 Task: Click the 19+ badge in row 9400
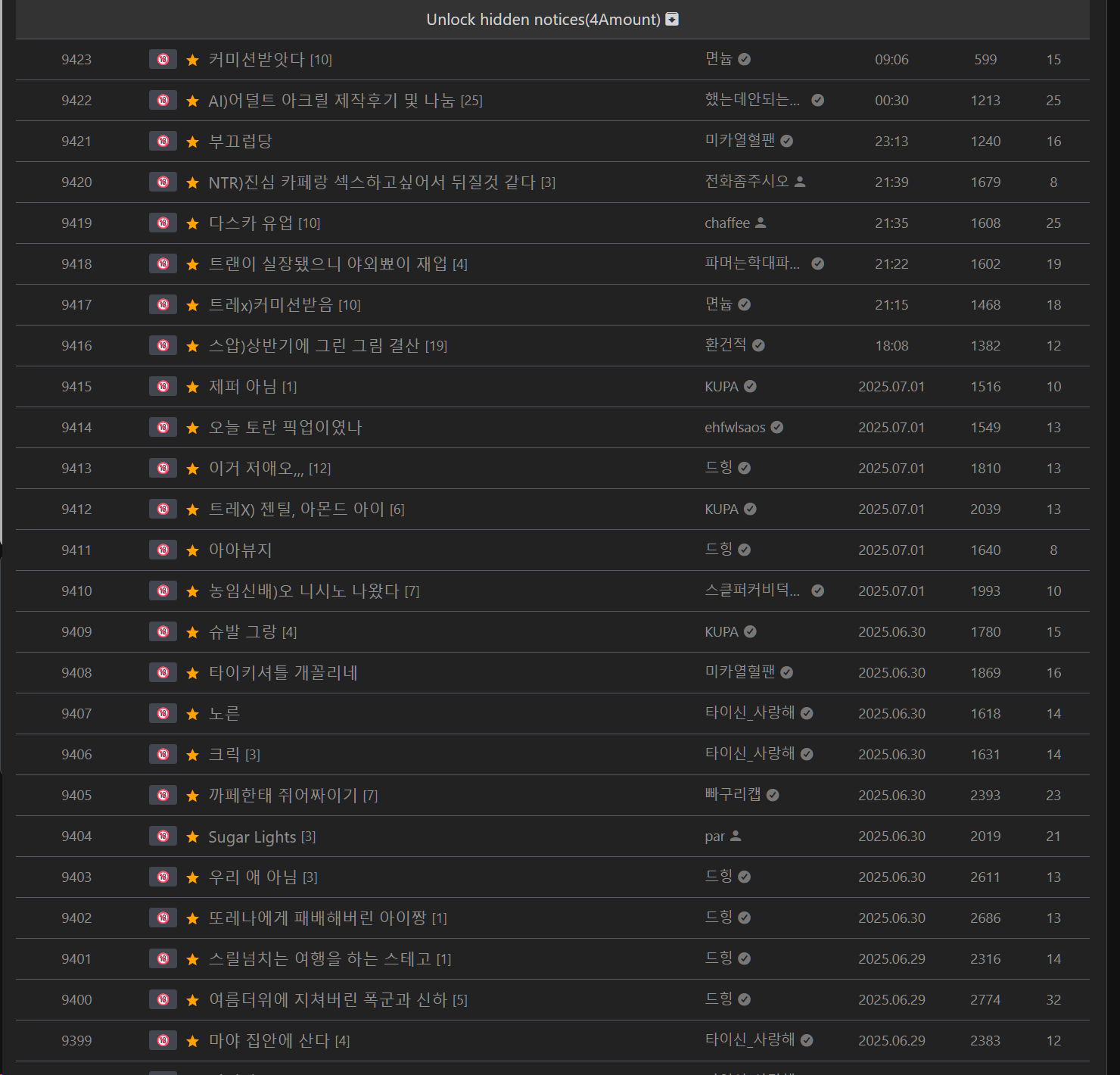tap(163, 999)
